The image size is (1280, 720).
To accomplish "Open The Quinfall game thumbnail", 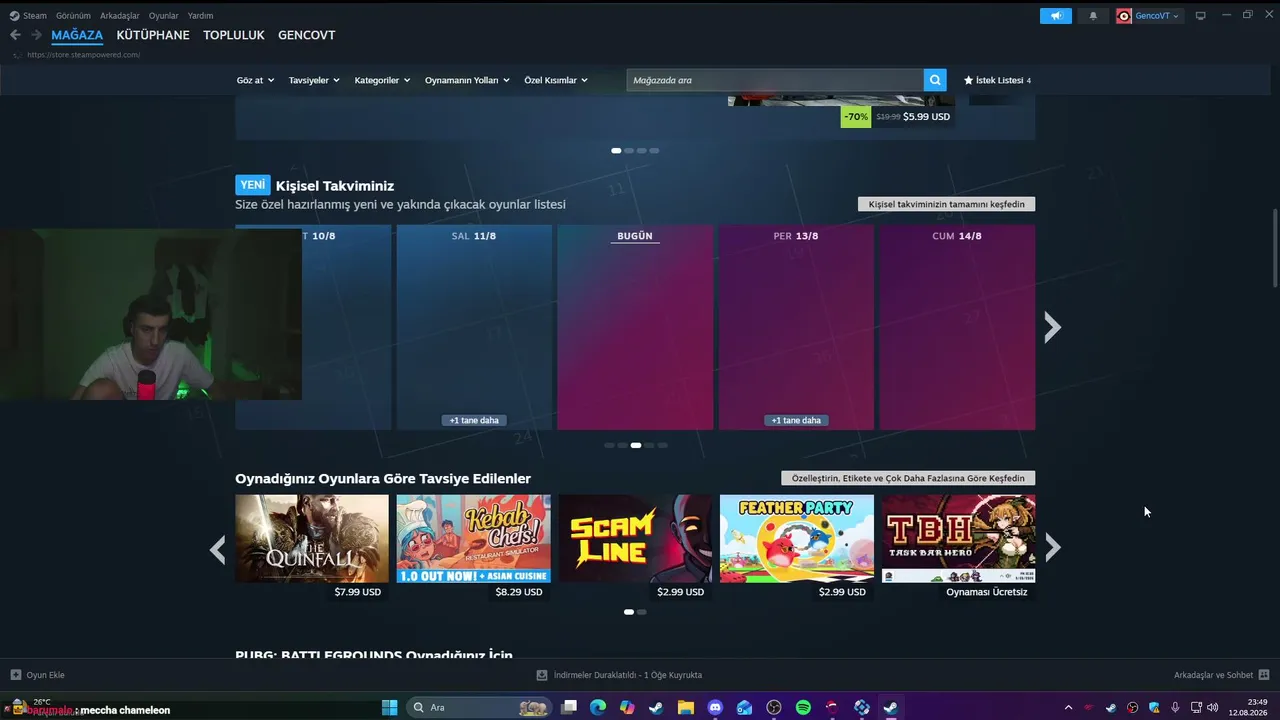I will click(x=312, y=539).
